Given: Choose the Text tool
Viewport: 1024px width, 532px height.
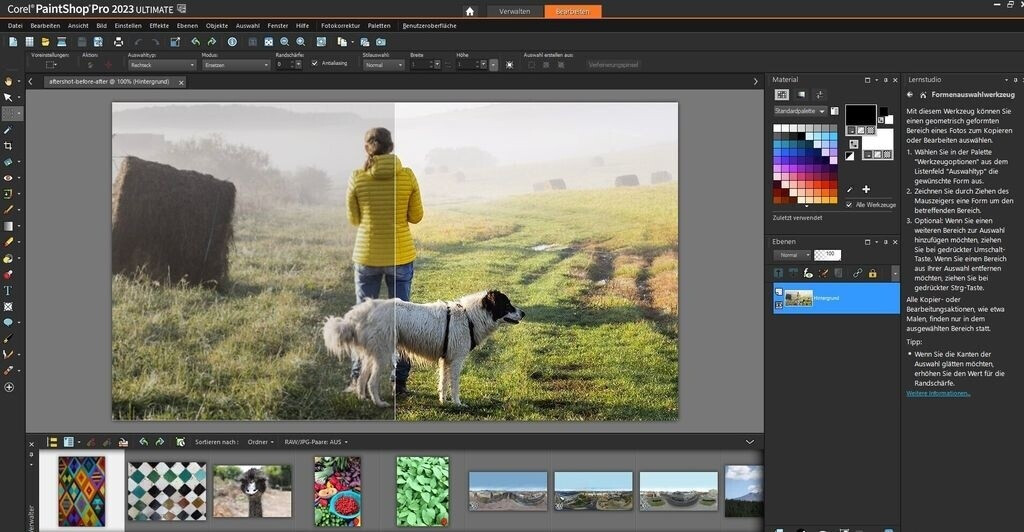Looking at the screenshot, I should 8,291.
